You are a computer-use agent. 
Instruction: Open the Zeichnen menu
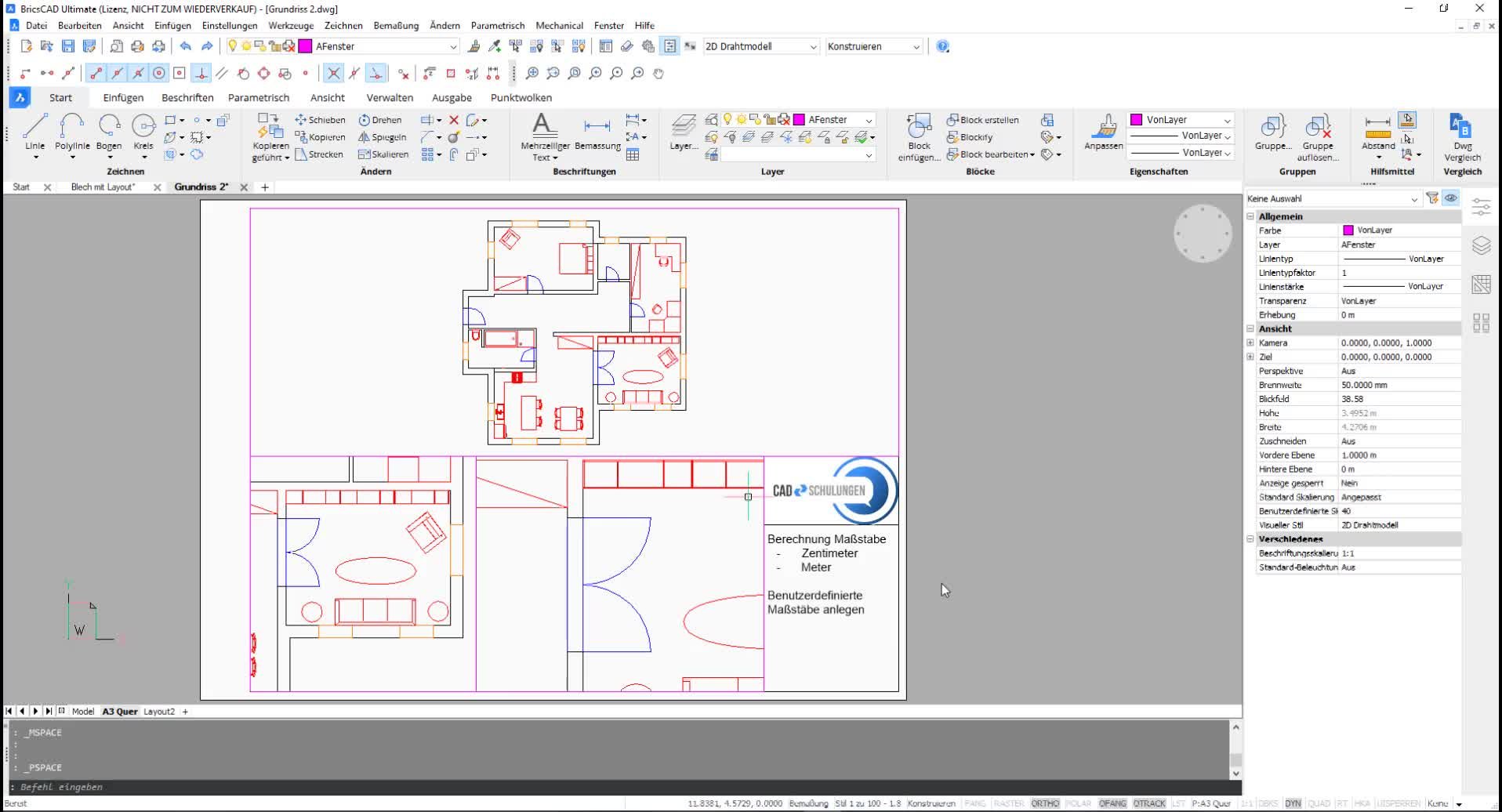coord(343,25)
